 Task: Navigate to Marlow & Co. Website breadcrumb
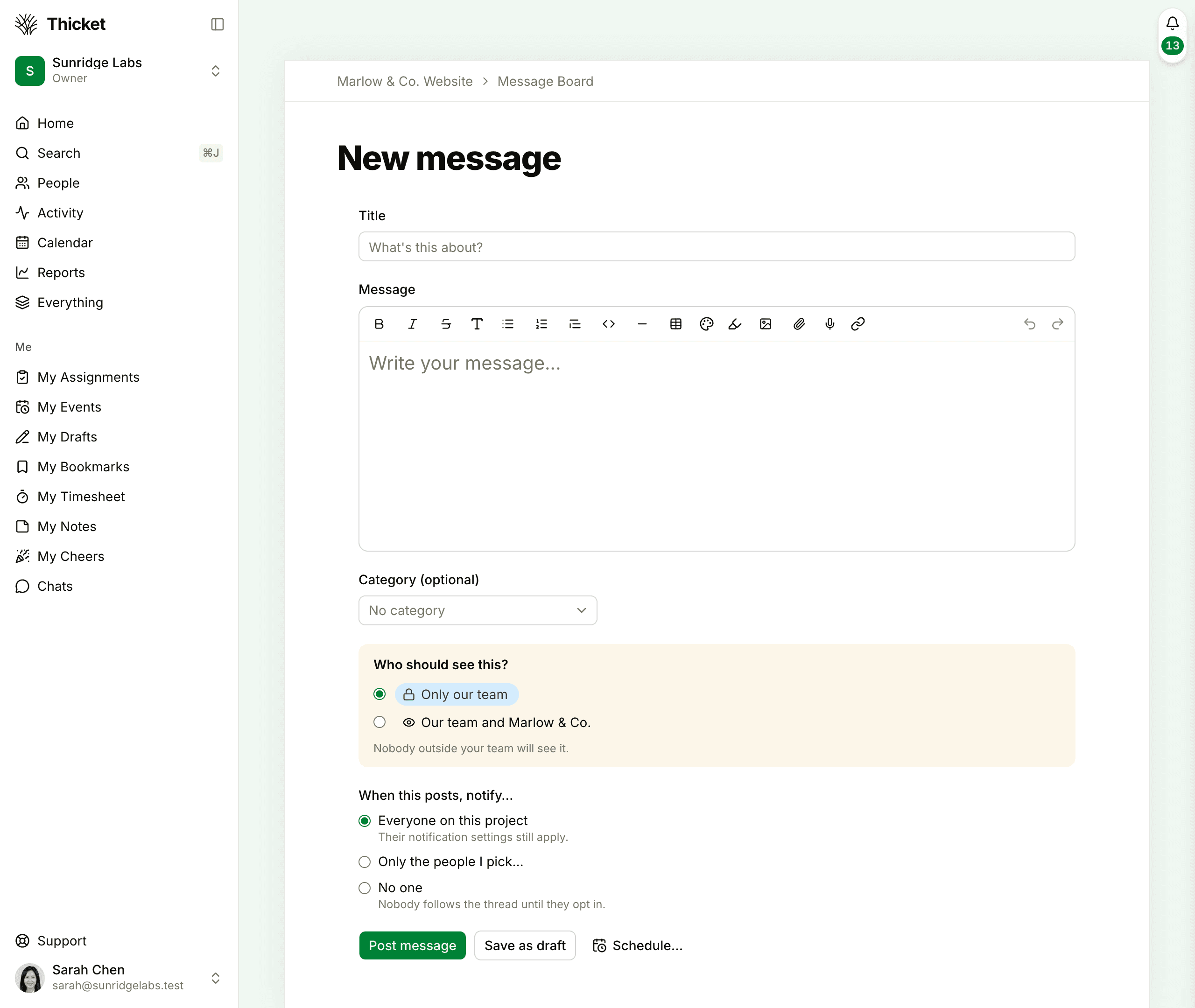coord(405,81)
